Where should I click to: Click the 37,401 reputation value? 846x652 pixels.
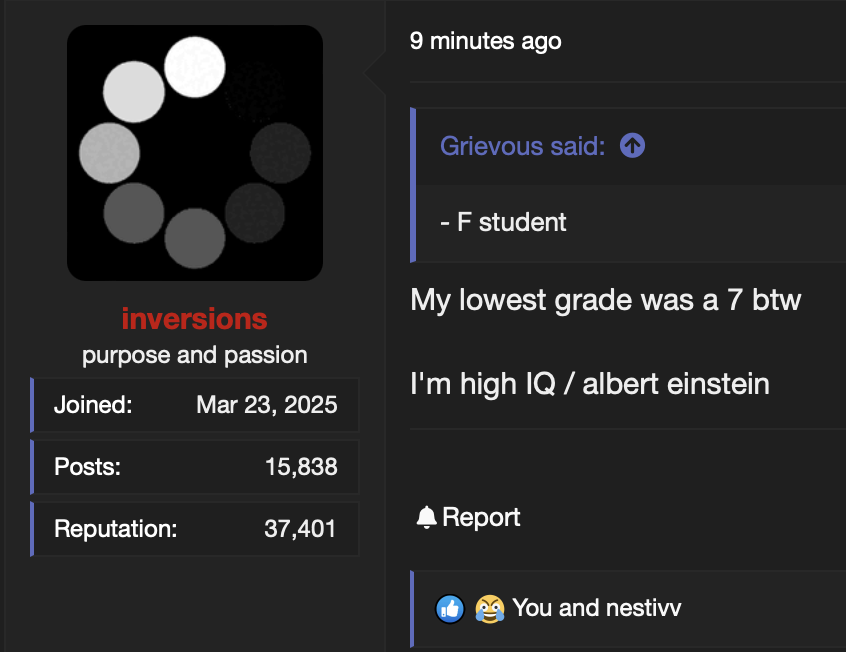tap(300, 529)
